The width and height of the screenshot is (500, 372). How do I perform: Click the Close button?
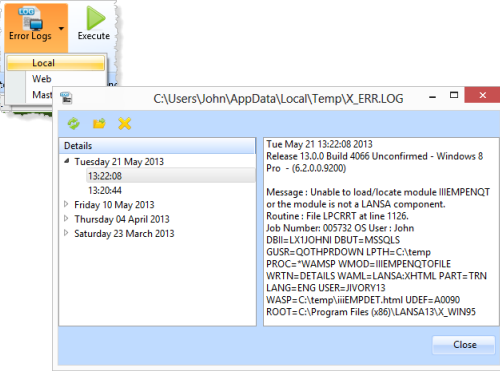click(x=464, y=345)
